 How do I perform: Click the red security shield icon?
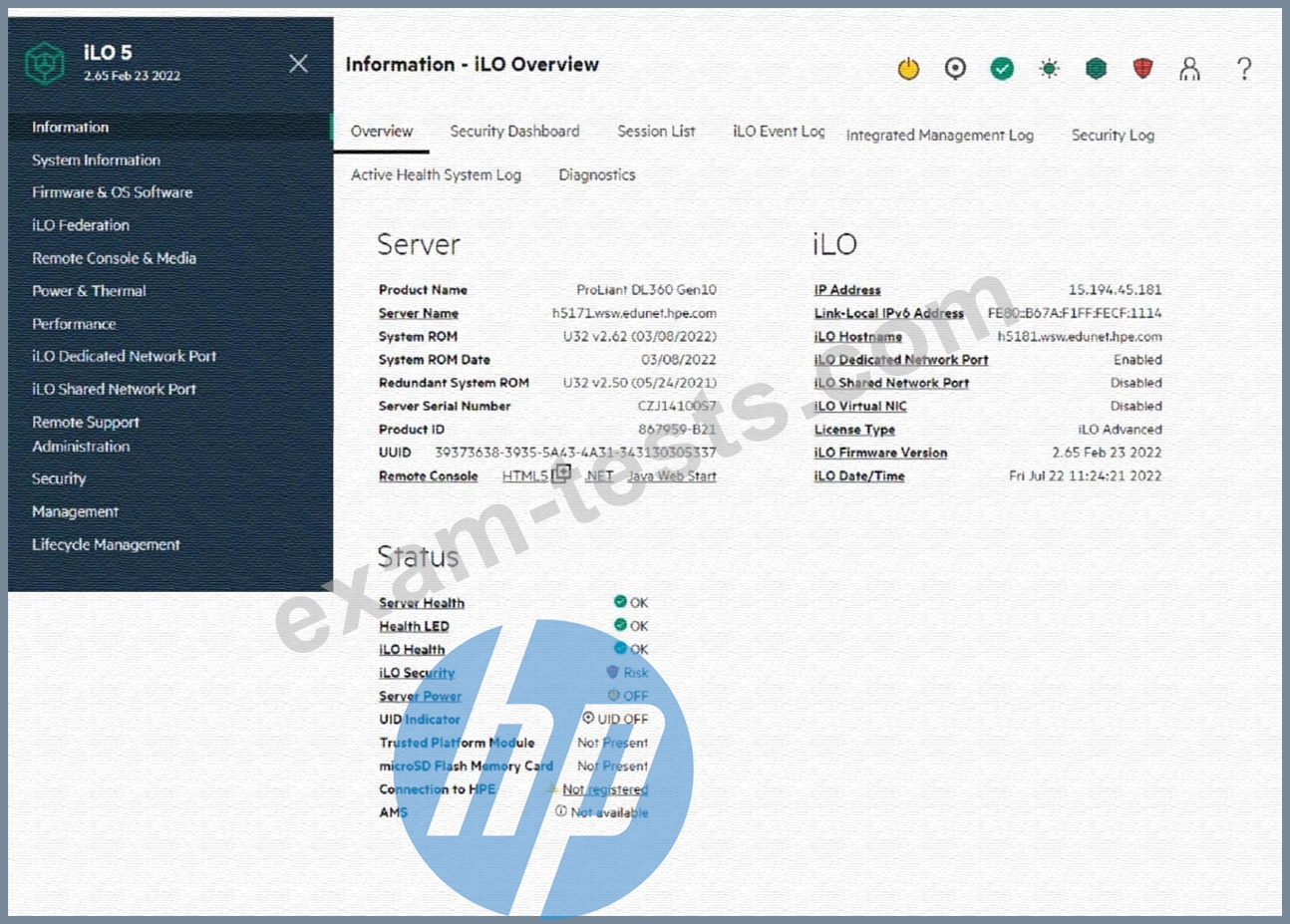point(1142,68)
